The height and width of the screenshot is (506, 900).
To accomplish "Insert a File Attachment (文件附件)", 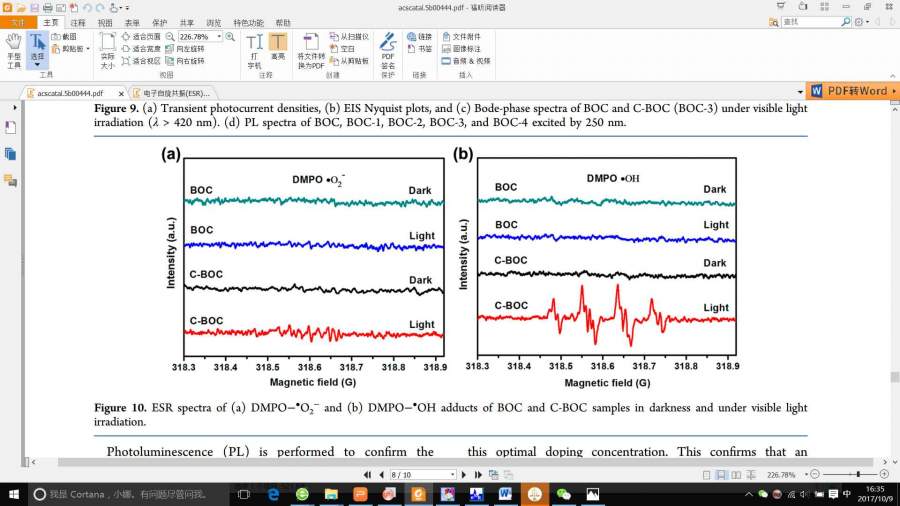I will (461, 37).
